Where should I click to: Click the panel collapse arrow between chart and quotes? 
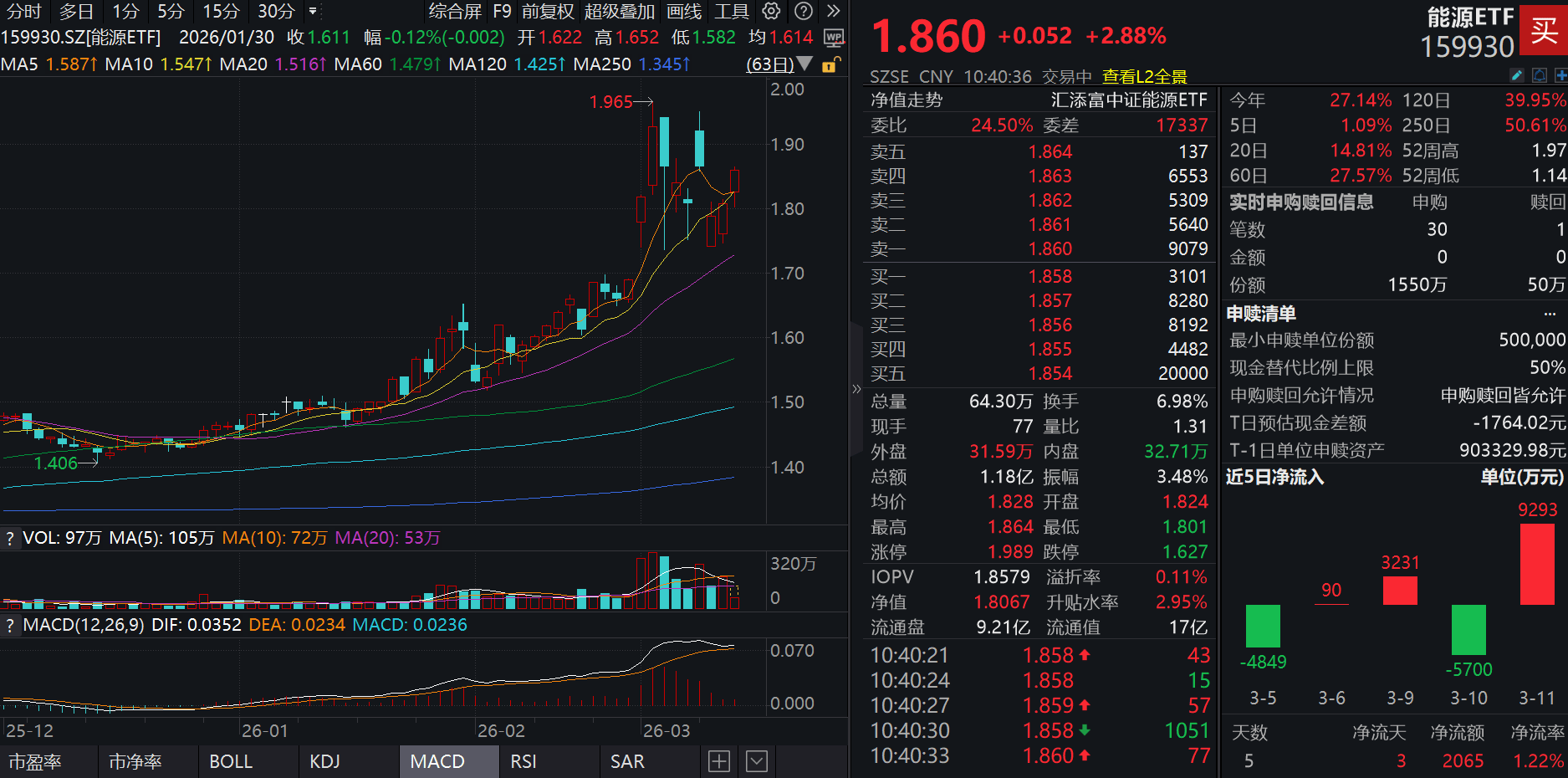856,388
